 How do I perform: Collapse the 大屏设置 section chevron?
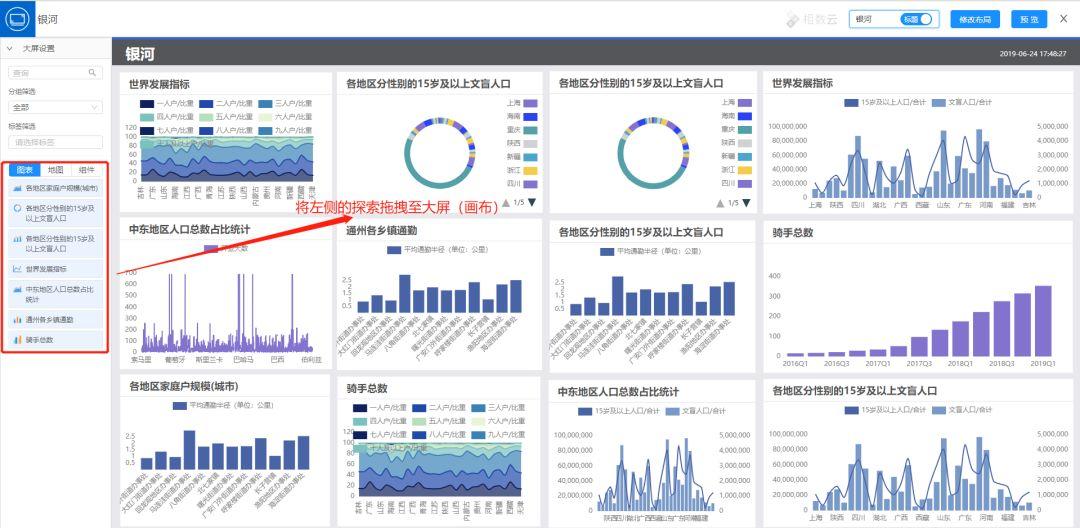click(x=10, y=49)
